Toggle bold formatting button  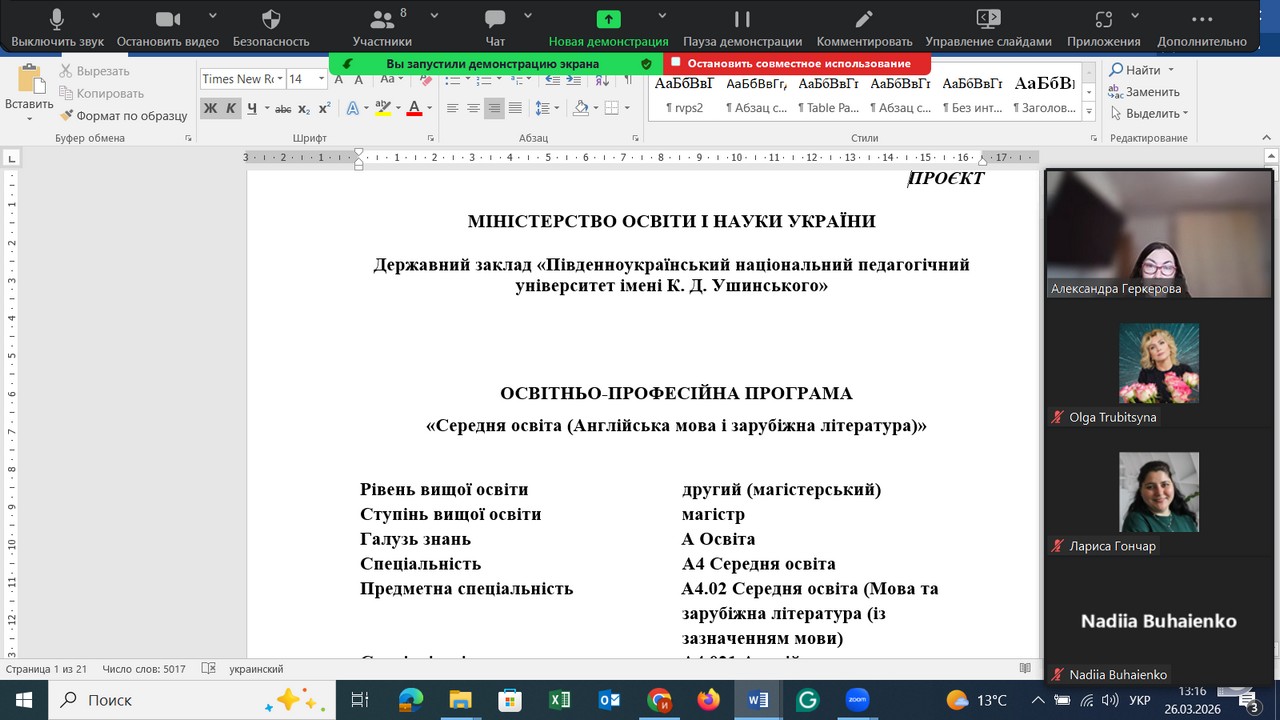coord(210,108)
